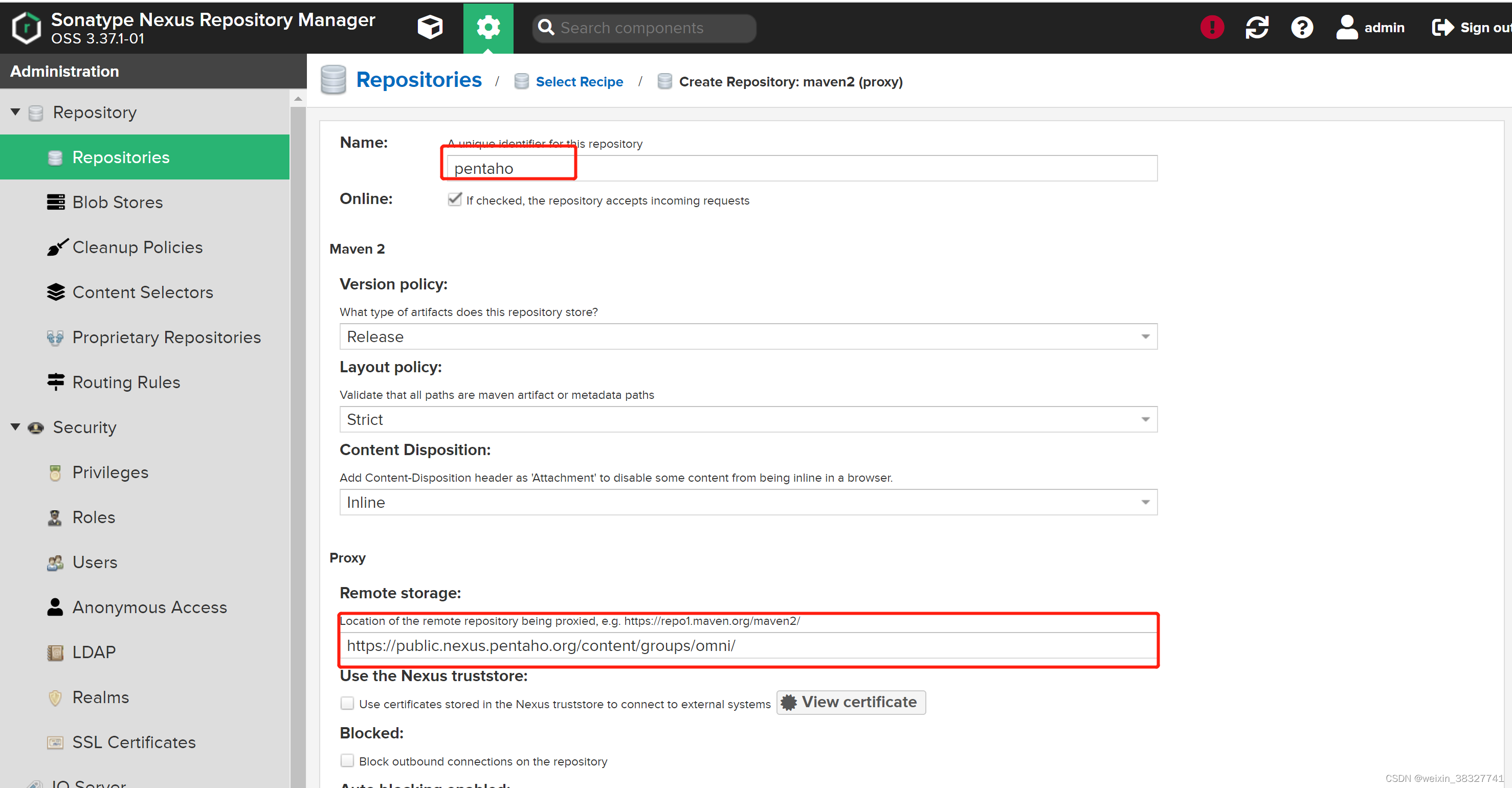Click the Create Repository breadcrumb icon

(x=664, y=81)
